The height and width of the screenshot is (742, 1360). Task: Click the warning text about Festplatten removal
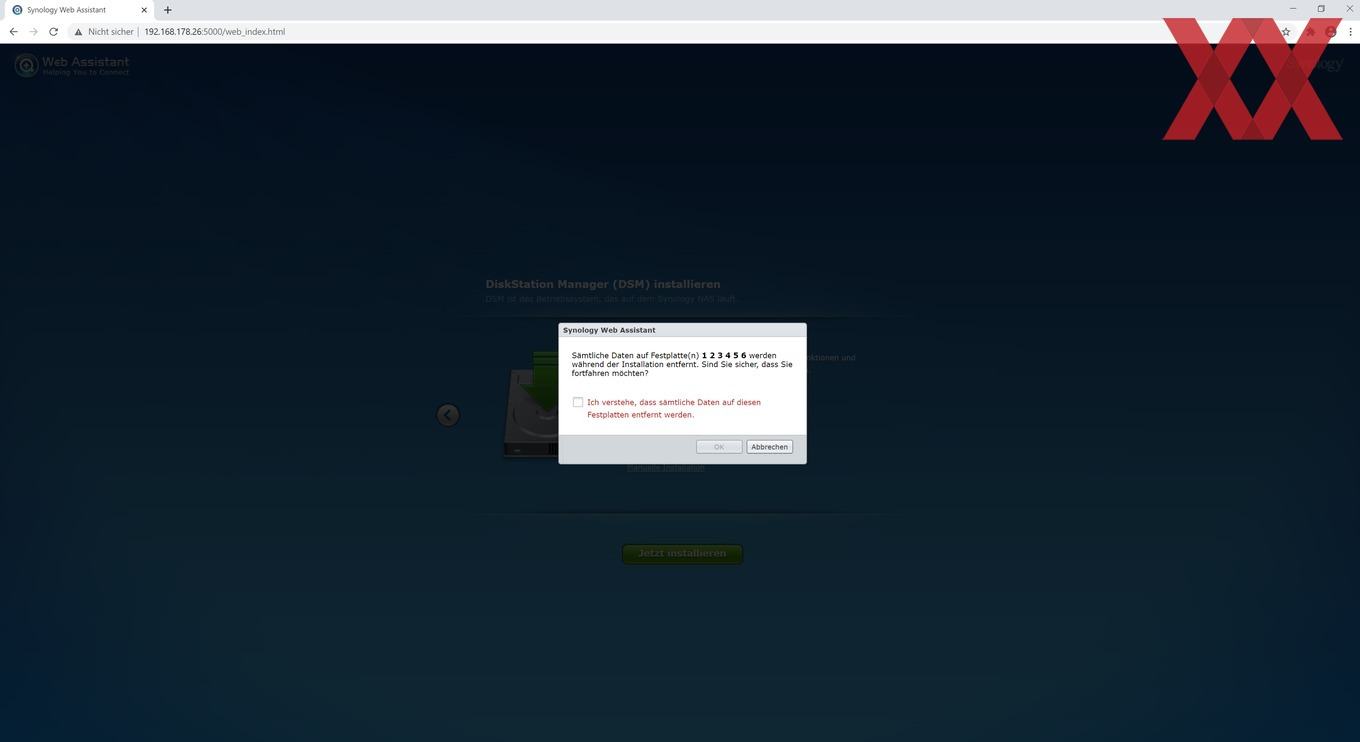(x=674, y=408)
